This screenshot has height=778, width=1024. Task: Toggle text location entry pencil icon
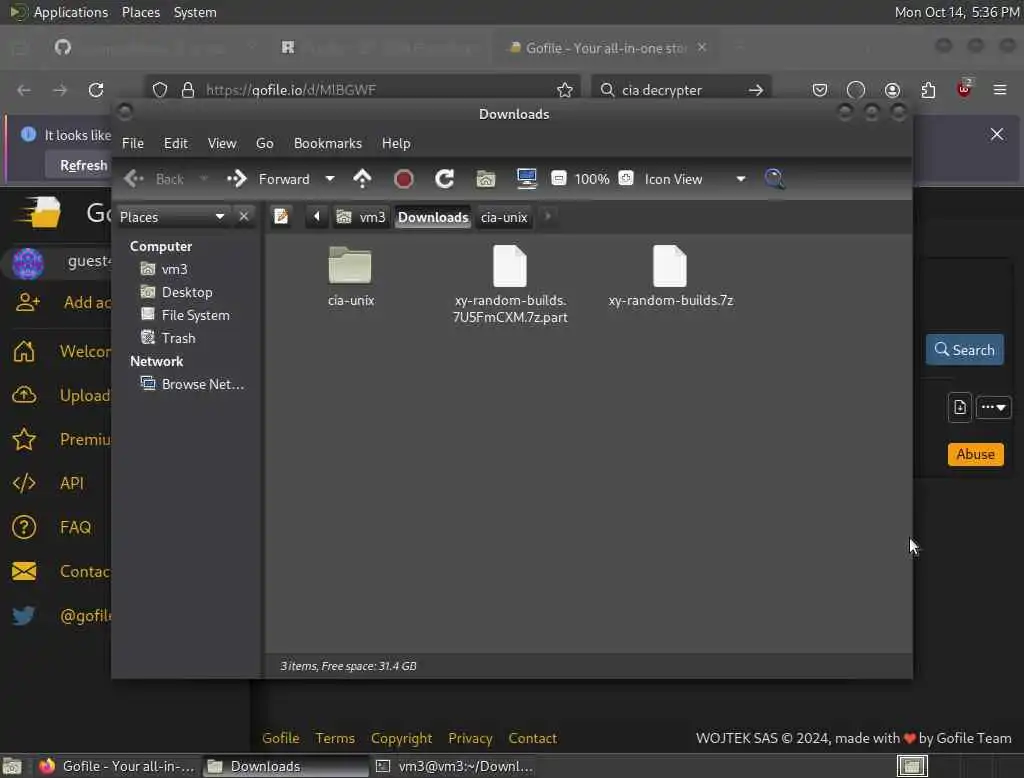tap(281, 216)
